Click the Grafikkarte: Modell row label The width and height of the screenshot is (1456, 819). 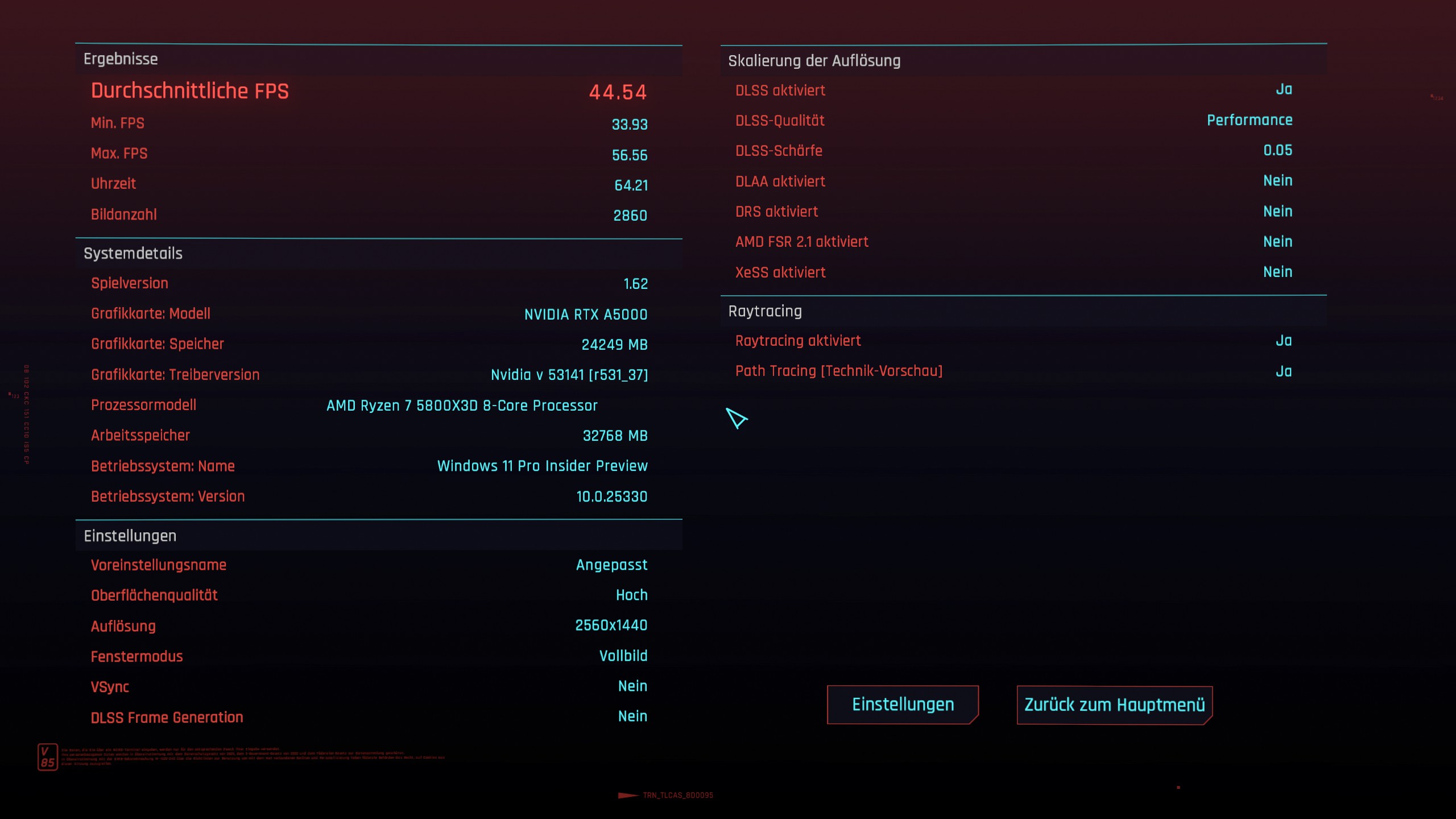151,314
